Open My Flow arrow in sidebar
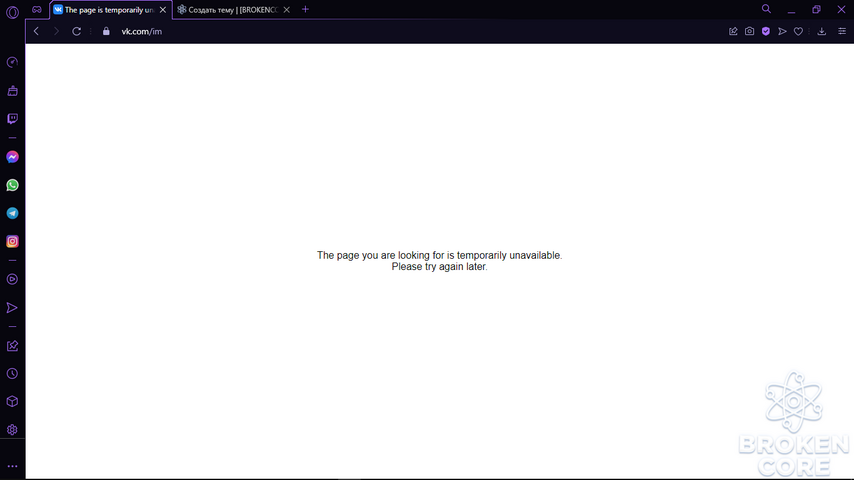Image resolution: width=854 pixels, height=480 pixels. pos(13,308)
